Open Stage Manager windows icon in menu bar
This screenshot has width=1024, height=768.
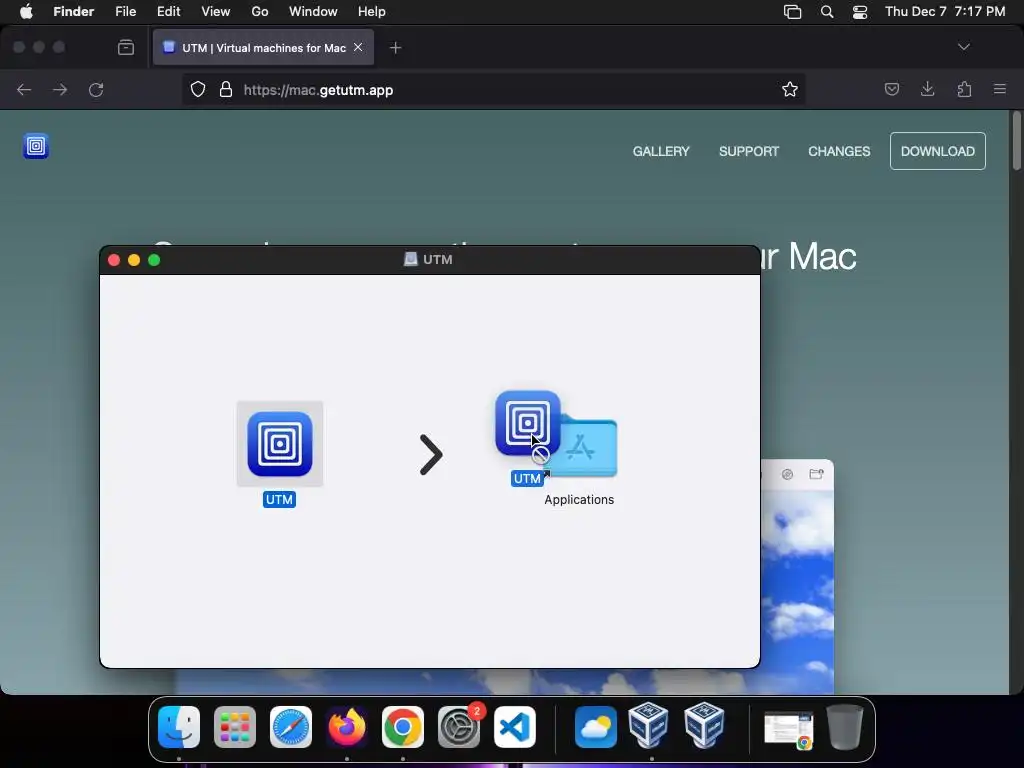792,12
